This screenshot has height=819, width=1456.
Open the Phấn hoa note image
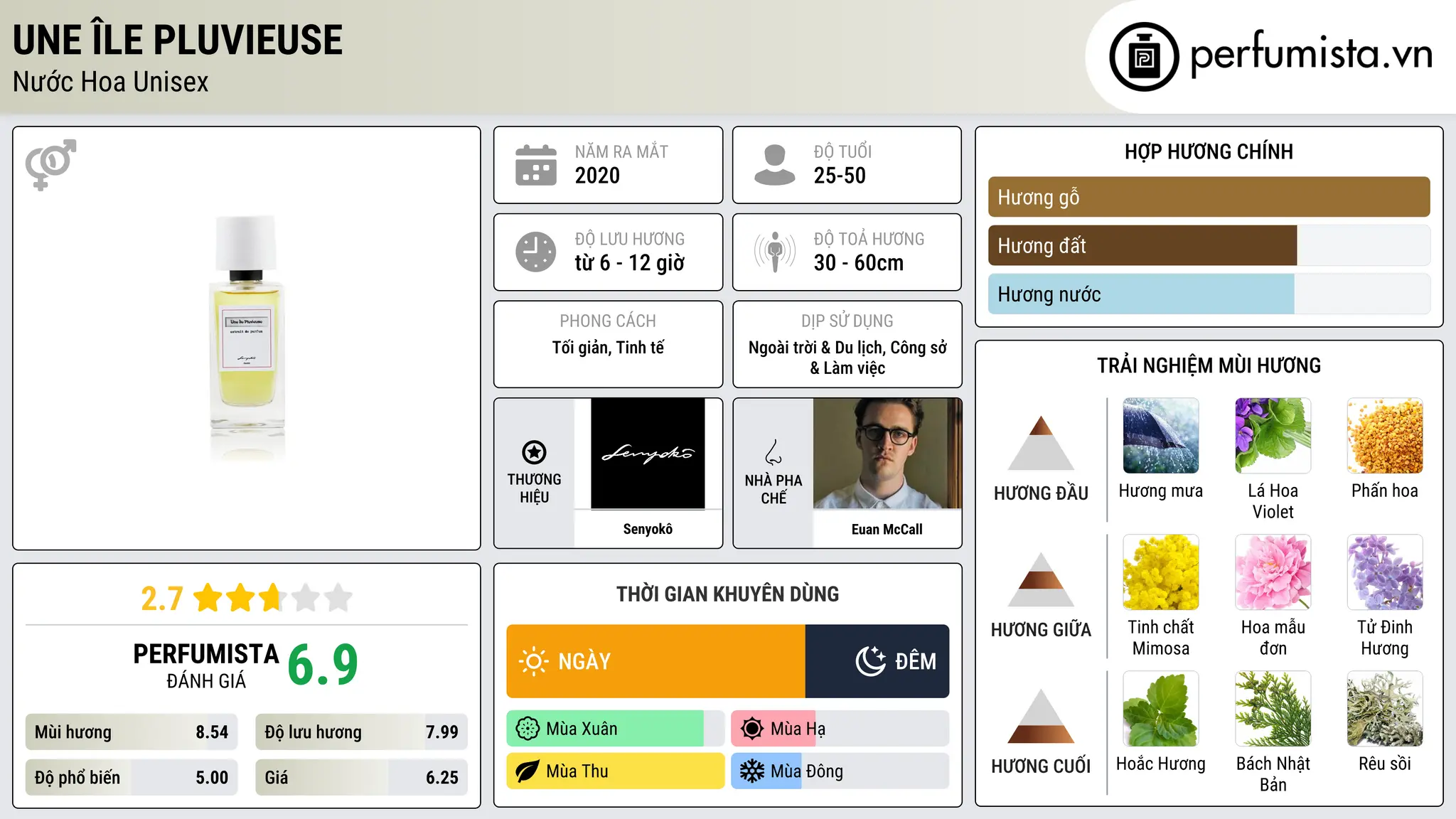(1385, 436)
